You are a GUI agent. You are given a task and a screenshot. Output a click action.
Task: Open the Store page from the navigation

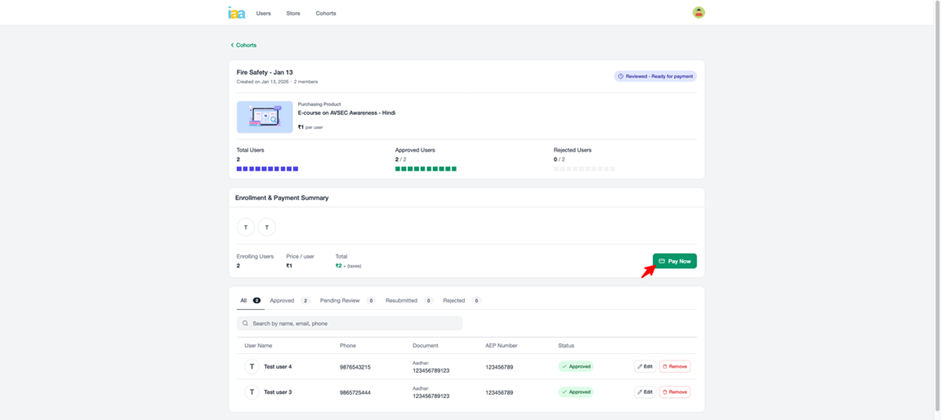(293, 14)
